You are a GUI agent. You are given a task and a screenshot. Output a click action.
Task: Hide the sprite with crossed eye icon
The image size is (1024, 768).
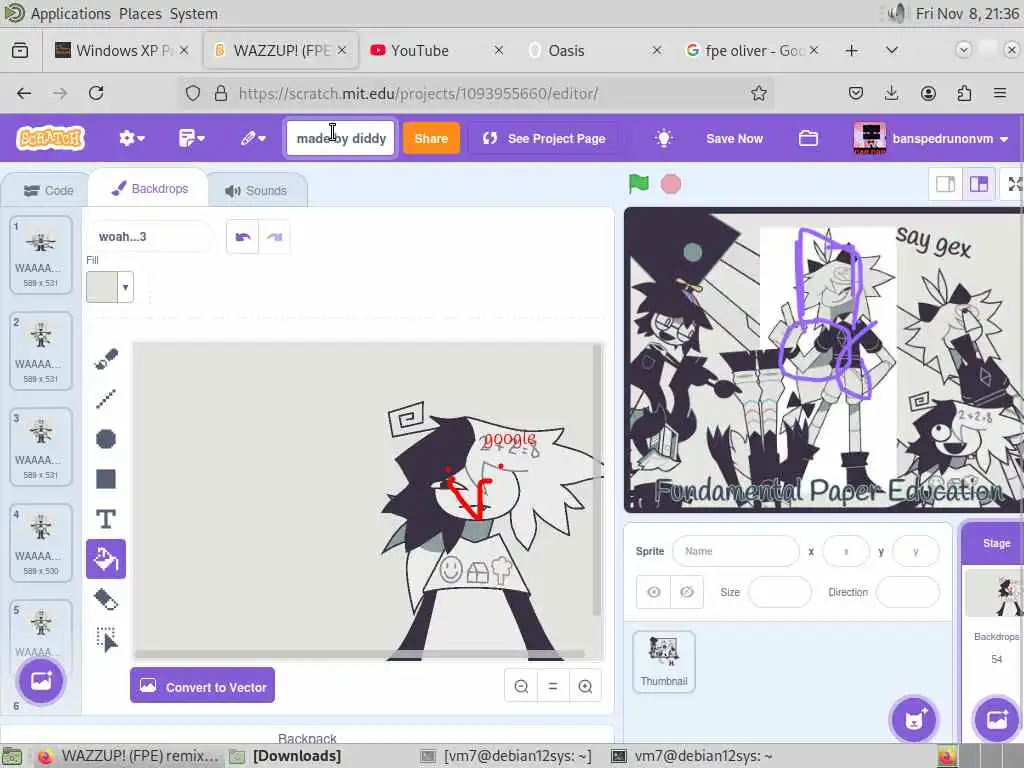click(x=687, y=592)
